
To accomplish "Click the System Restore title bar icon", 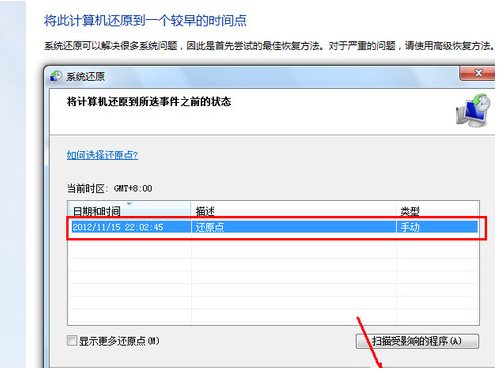I will [x=56, y=76].
